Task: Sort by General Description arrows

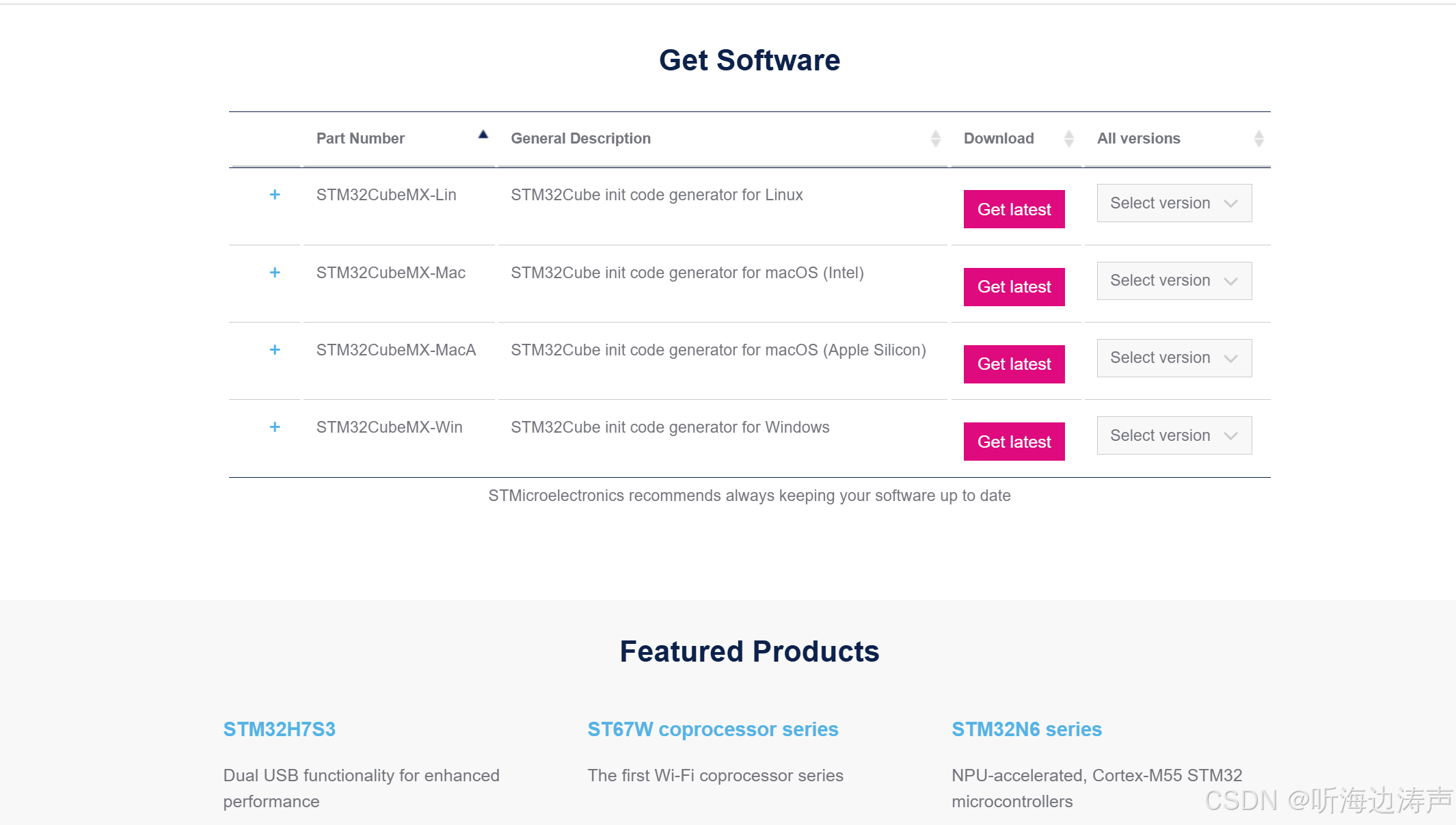Action: 936,139
